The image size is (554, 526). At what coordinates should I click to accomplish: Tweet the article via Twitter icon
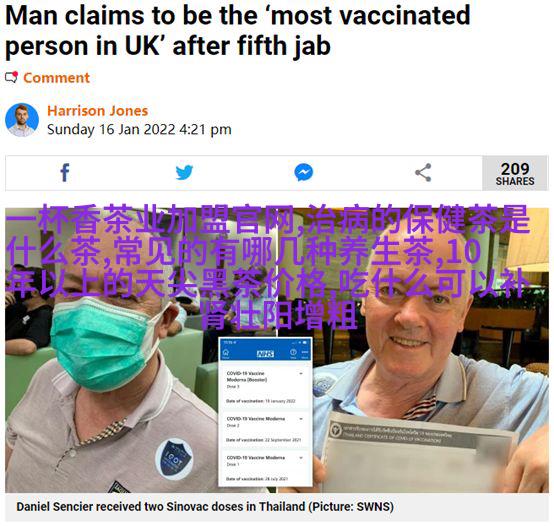pyautogui.click(x=184, y=172)
